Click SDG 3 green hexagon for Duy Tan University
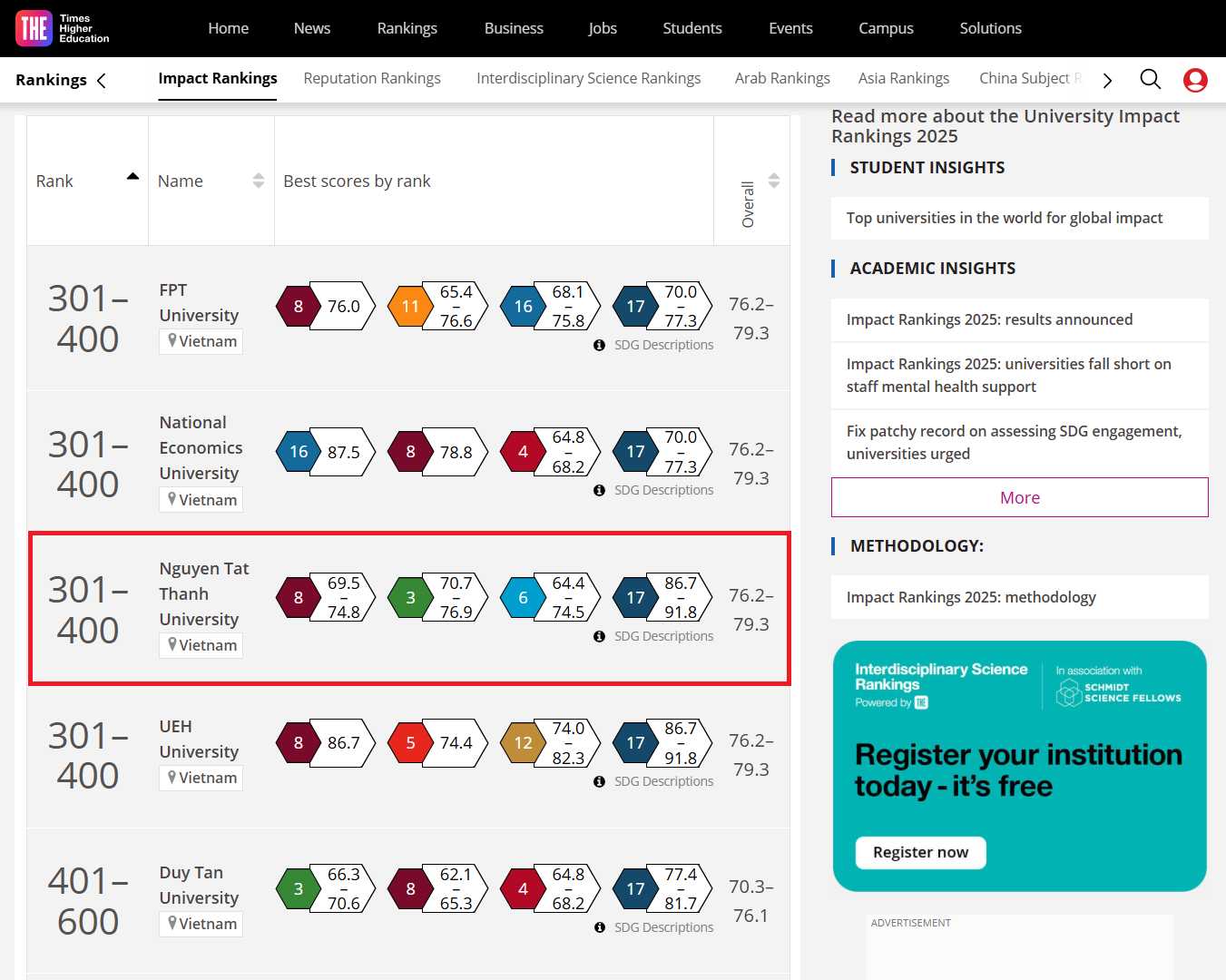Screen dimensions: 1226x980 (x=299, y=889)
